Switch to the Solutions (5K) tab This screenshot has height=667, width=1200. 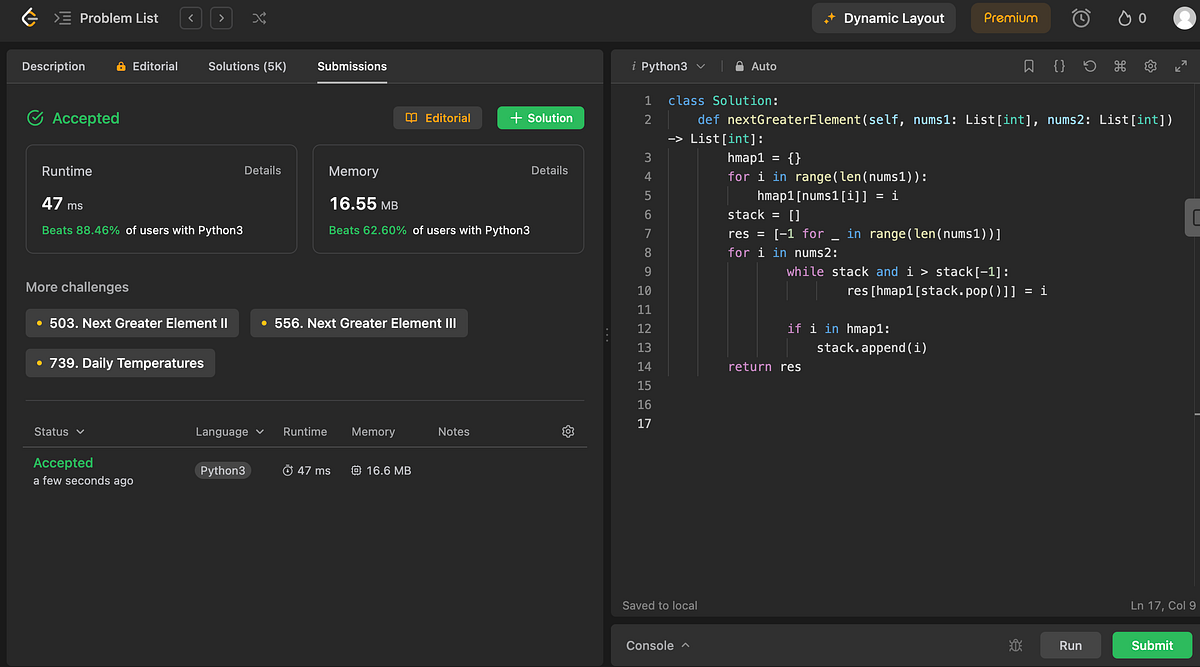[x=247, y=66]
